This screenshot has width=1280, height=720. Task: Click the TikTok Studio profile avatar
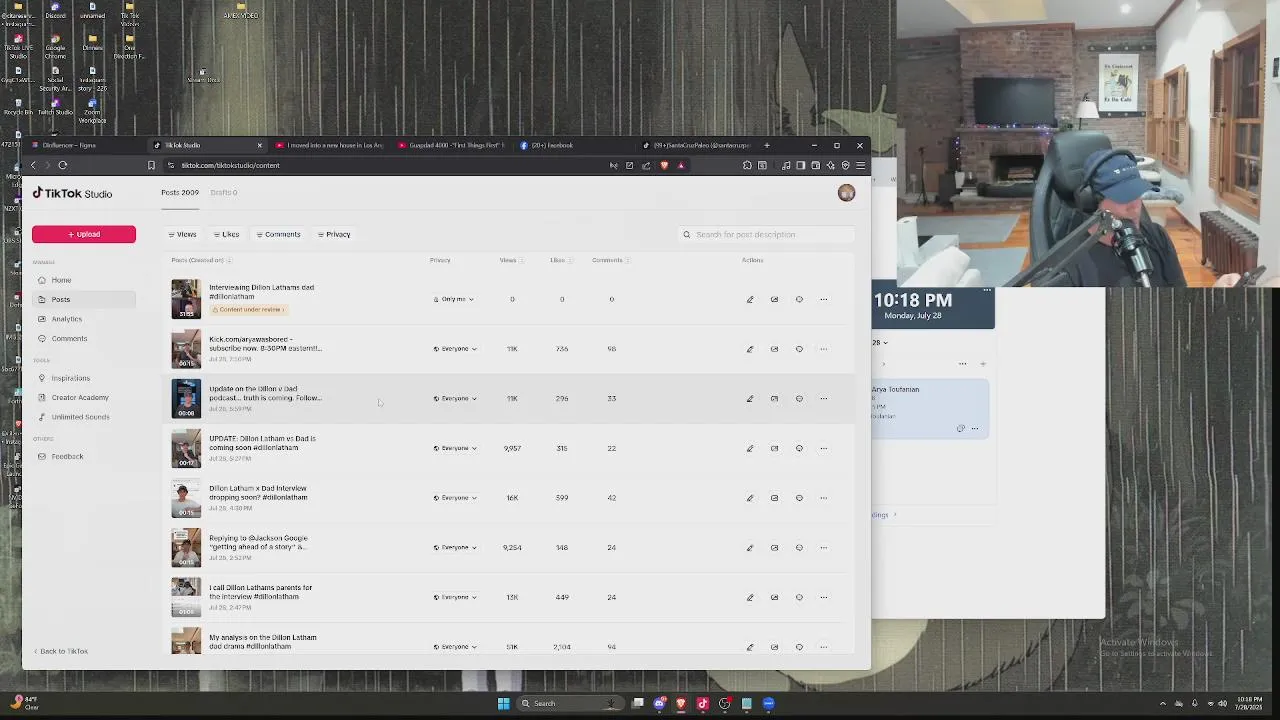click(x=846, y=193)
